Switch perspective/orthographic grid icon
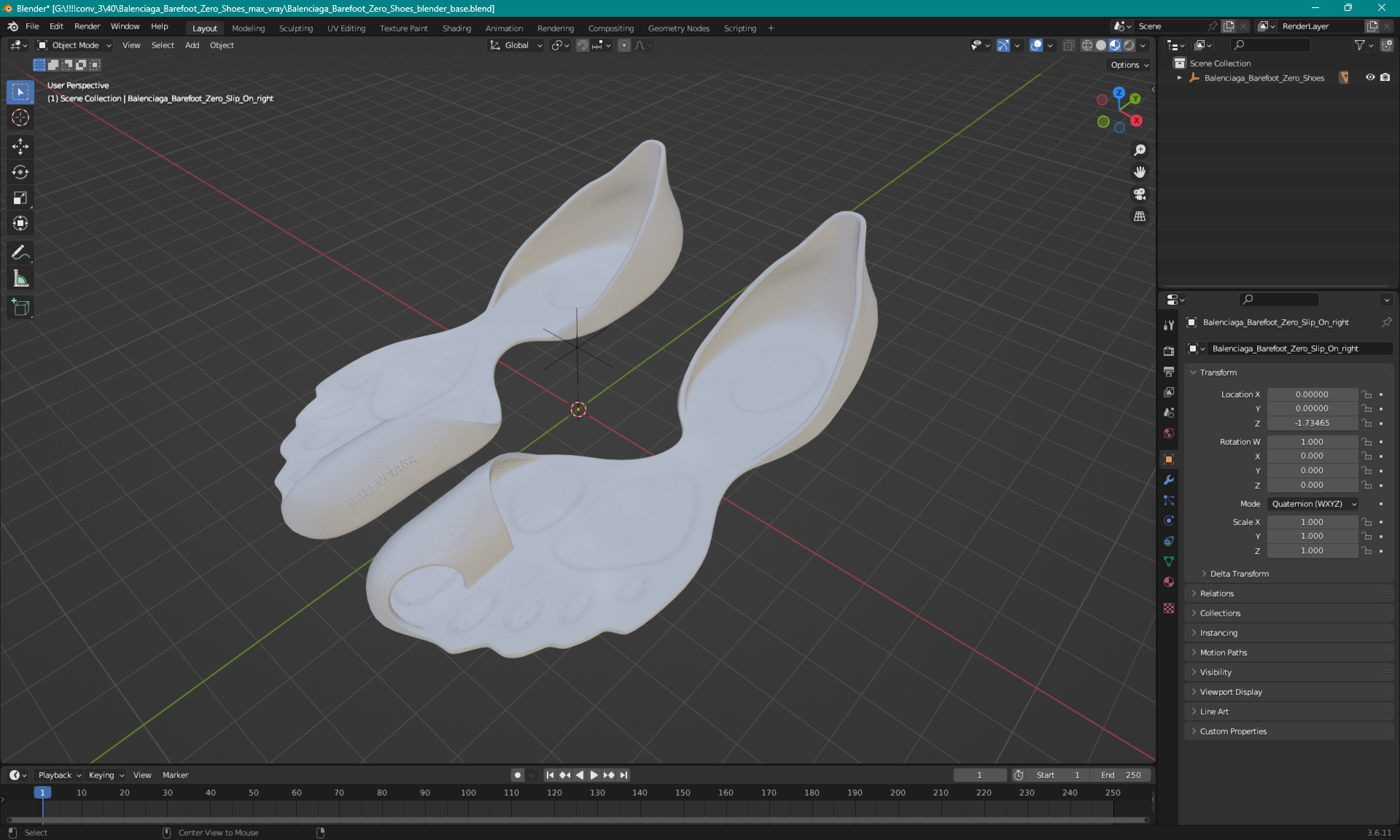The width and height of the screenshot is (1400, 840). (1140, 217)
